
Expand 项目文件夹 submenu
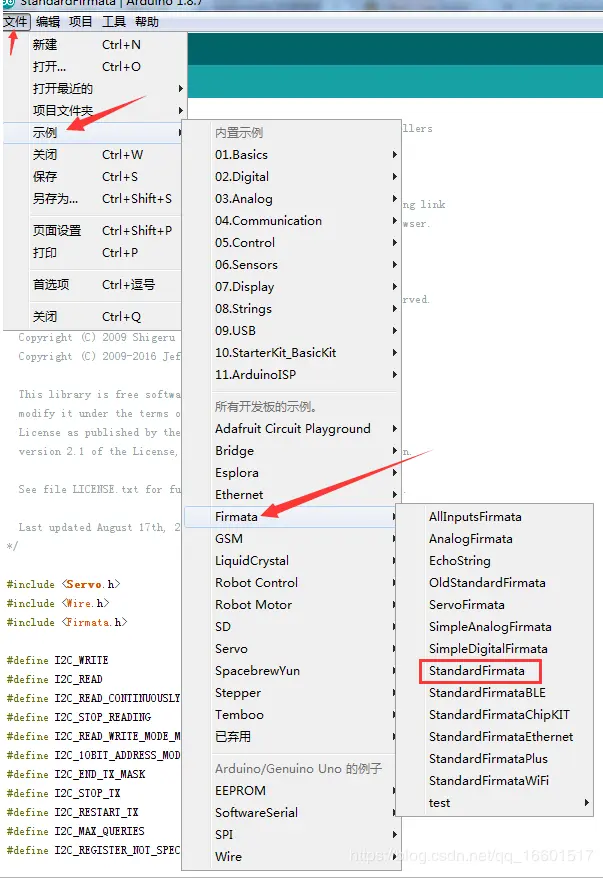point(94,111)
